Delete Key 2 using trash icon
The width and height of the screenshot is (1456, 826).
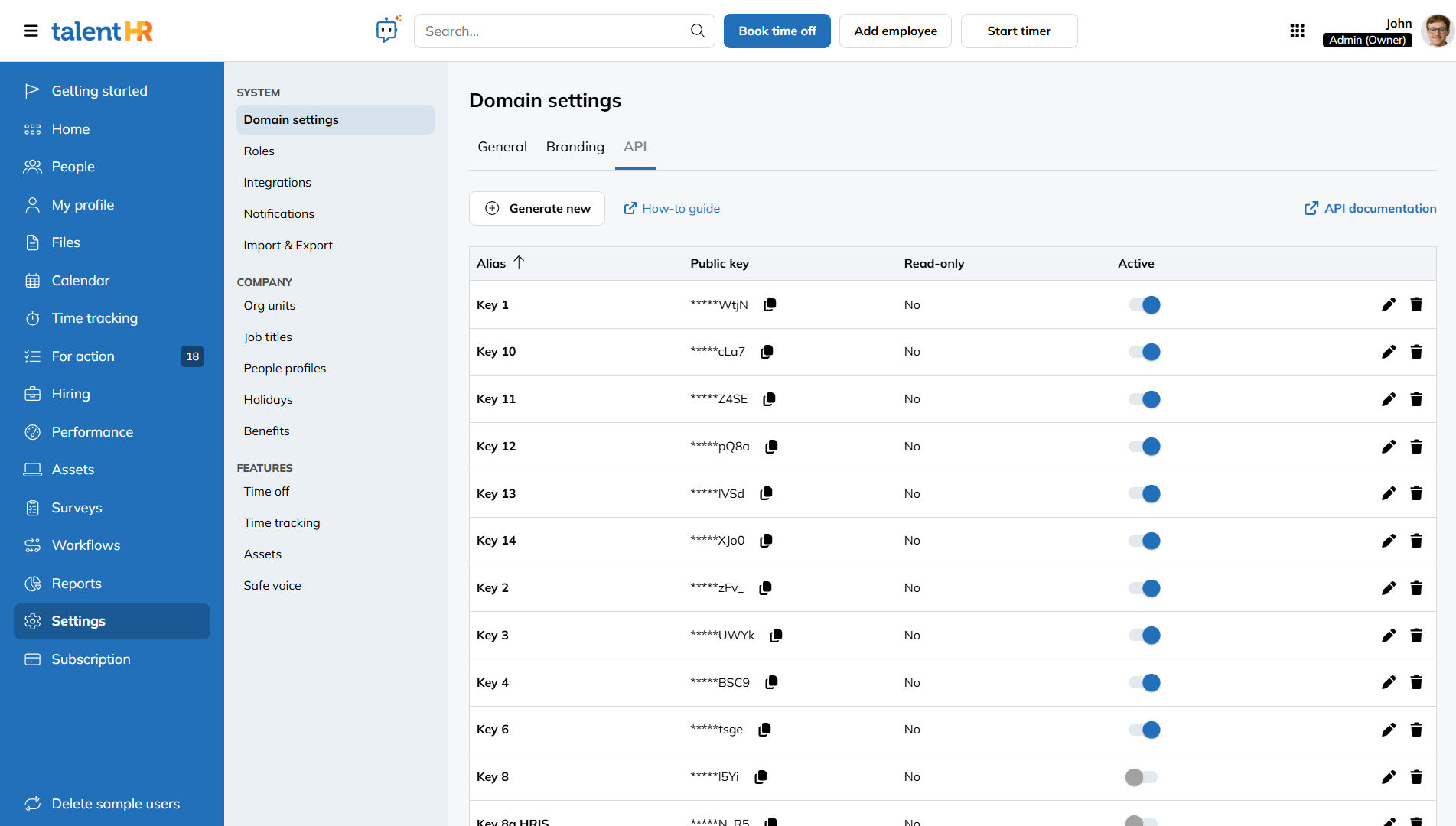tap(1416, 588)
